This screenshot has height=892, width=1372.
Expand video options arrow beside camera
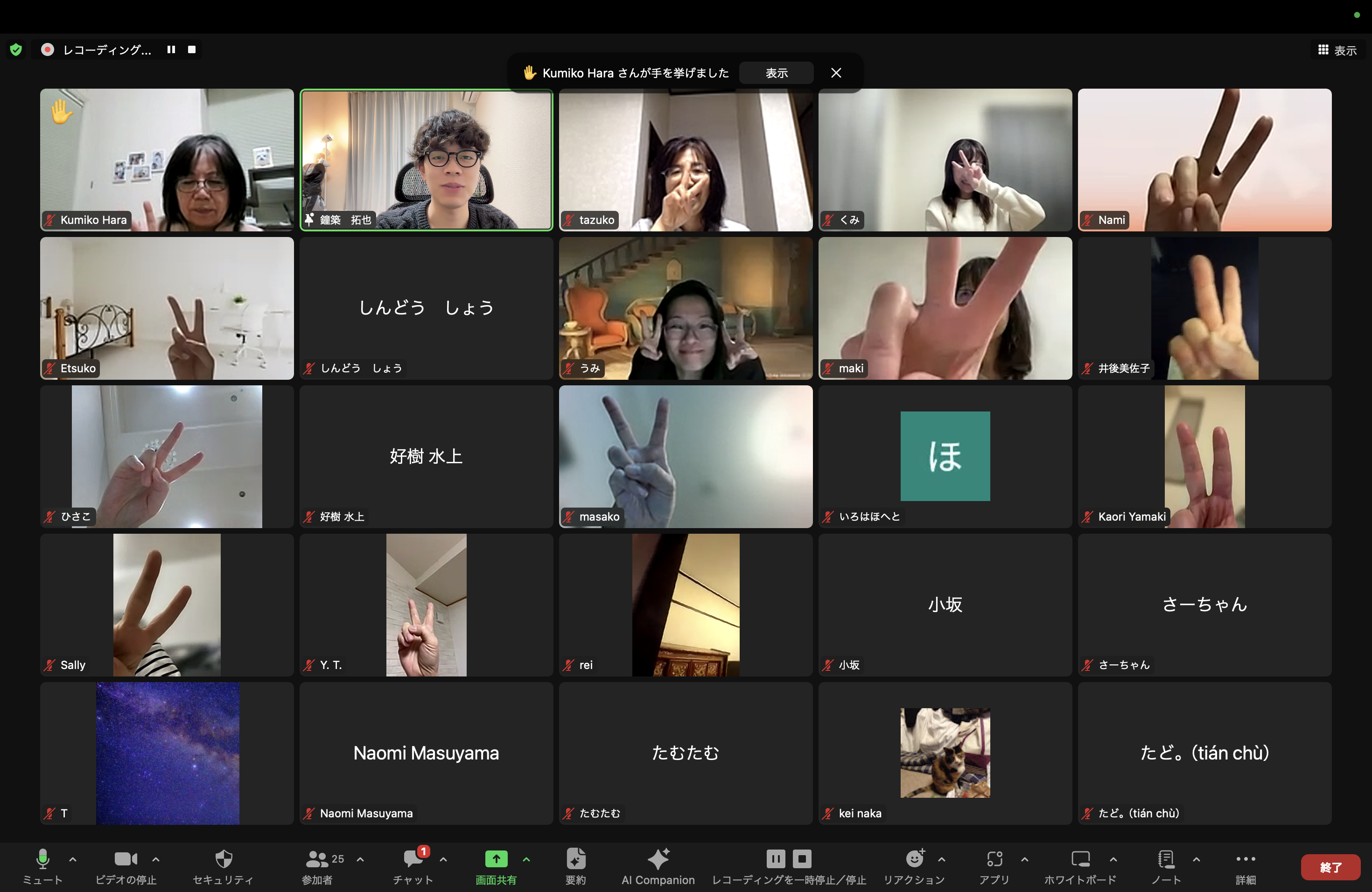156,859
